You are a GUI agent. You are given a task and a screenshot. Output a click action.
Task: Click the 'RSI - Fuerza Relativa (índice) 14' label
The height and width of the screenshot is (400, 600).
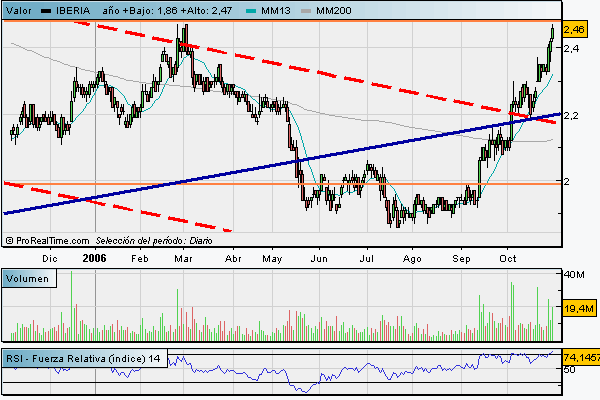point(83,359)
